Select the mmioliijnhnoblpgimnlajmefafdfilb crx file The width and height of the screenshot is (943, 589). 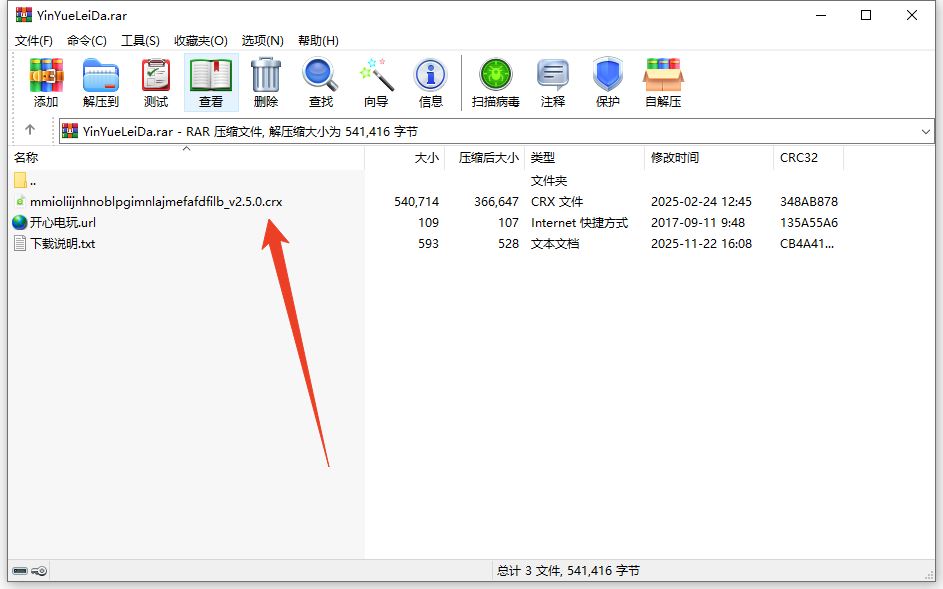(x=145, y=201)
